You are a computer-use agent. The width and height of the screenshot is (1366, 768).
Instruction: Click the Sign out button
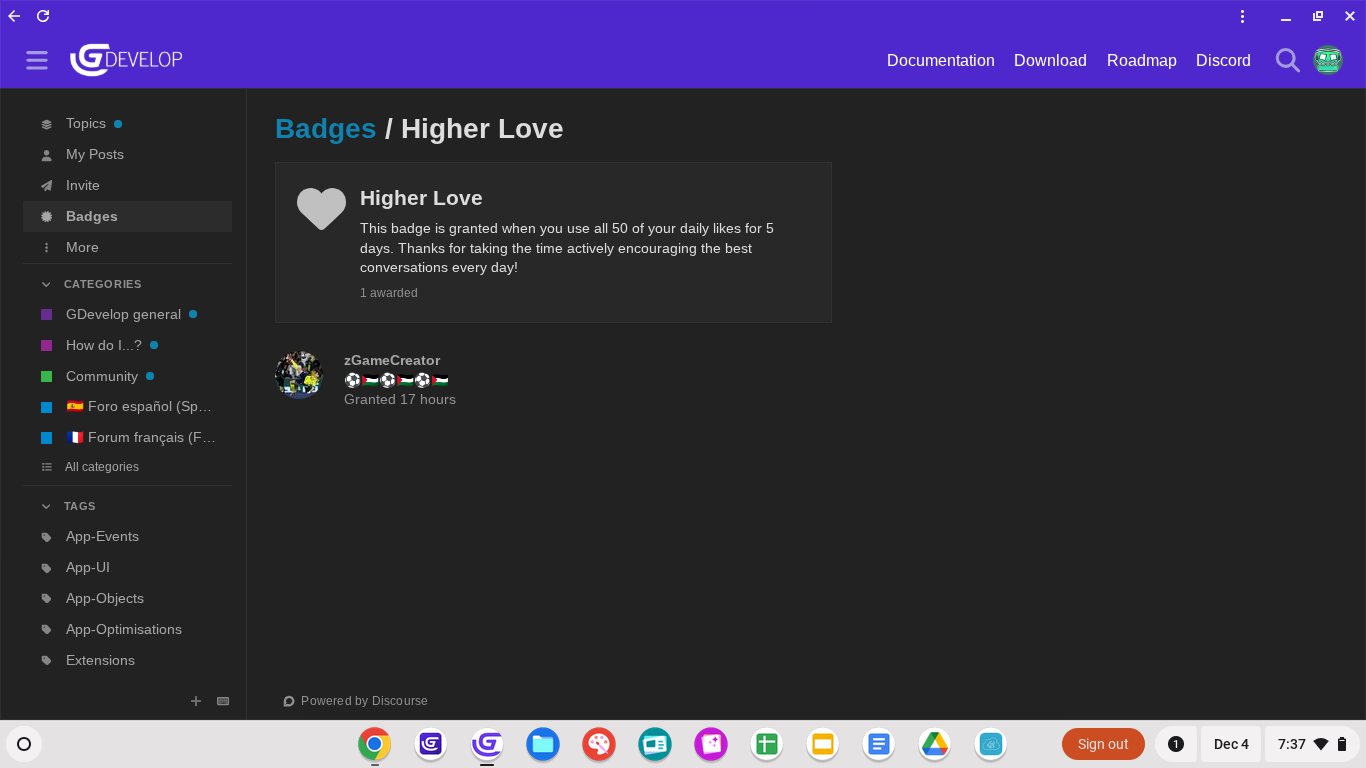pos(1102,744)
